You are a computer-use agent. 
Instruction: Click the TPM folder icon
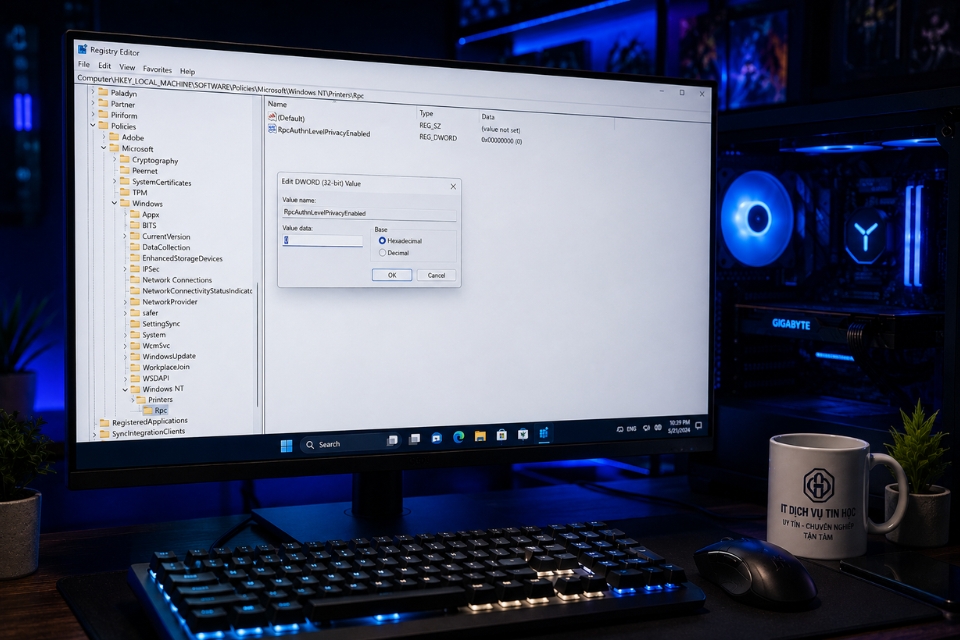[x=125, y=192]
